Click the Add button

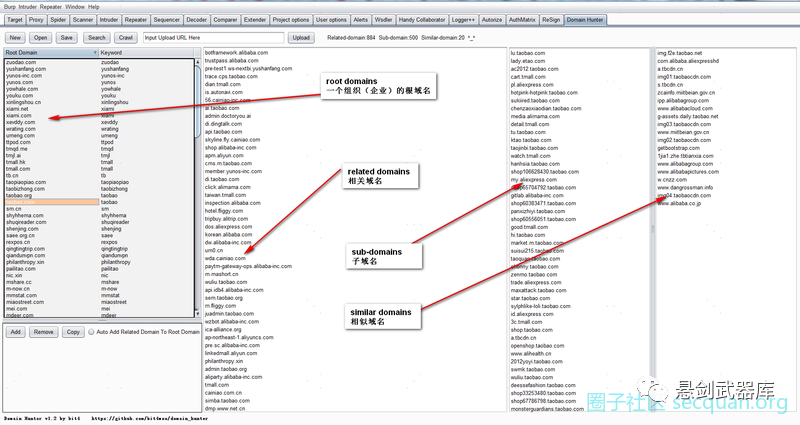tap(16, 332)
